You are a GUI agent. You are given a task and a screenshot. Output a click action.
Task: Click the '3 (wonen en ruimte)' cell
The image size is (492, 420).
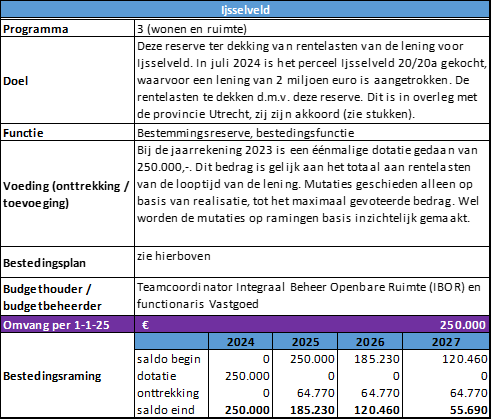tap(312, 29)
